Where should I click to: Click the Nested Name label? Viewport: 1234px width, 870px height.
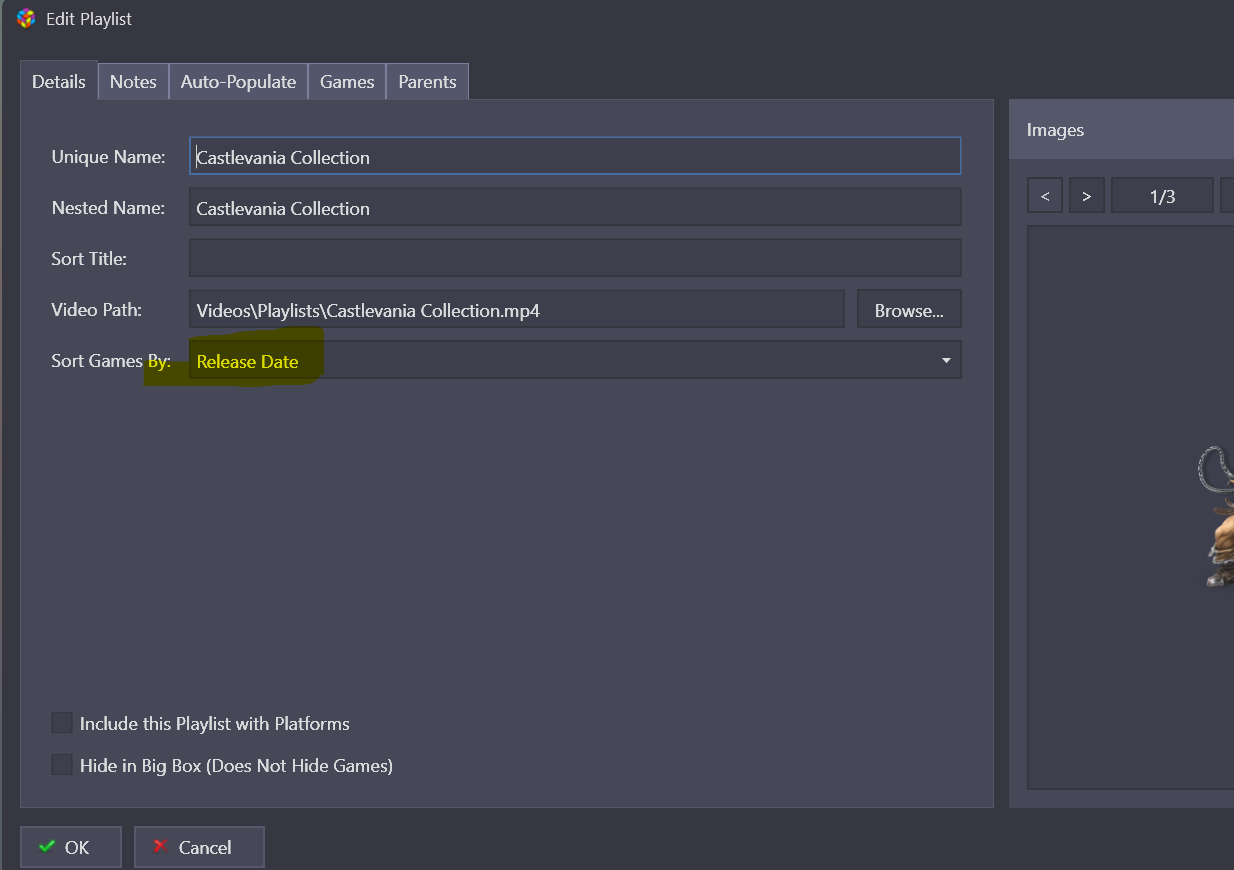[x=108, y=207]
